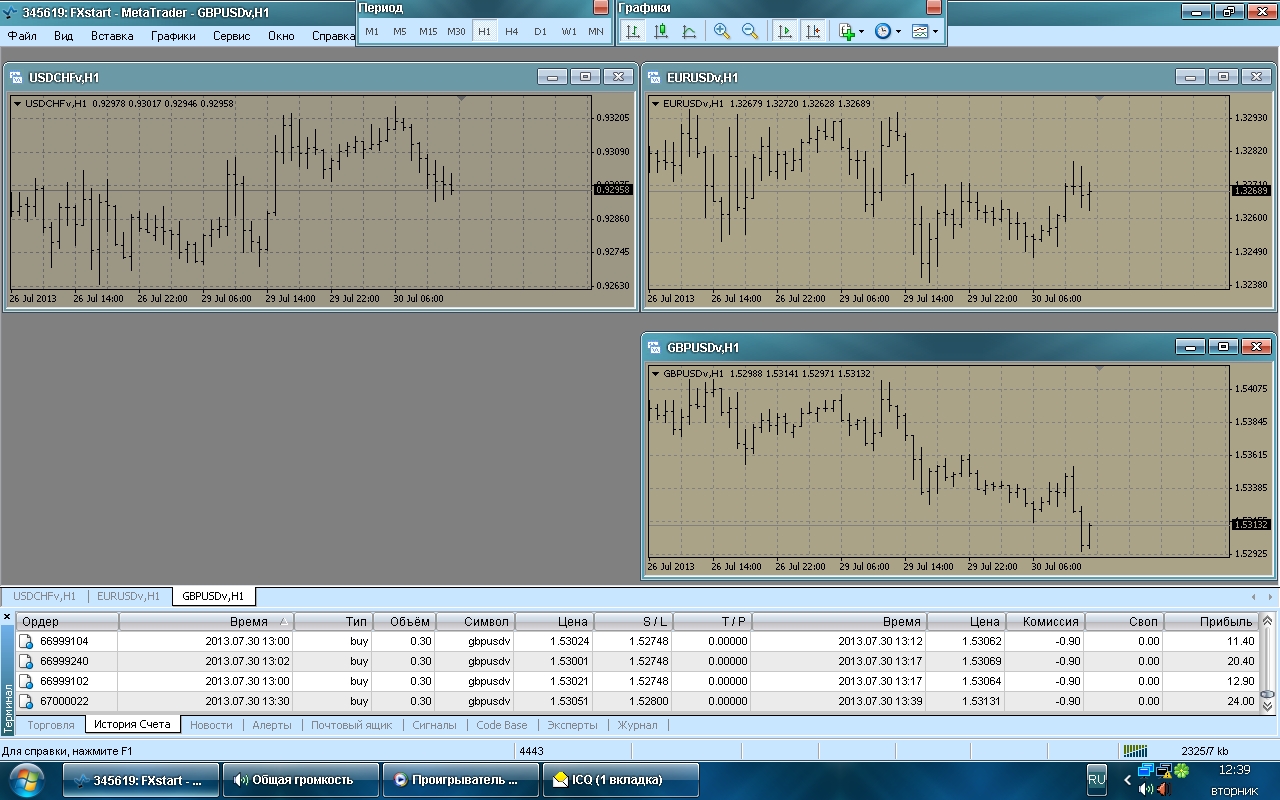Open ICQ (1 вкладка) taskbar button
Screen dimensions: 1280x800
pyautogui.click(x=620, y=780)
